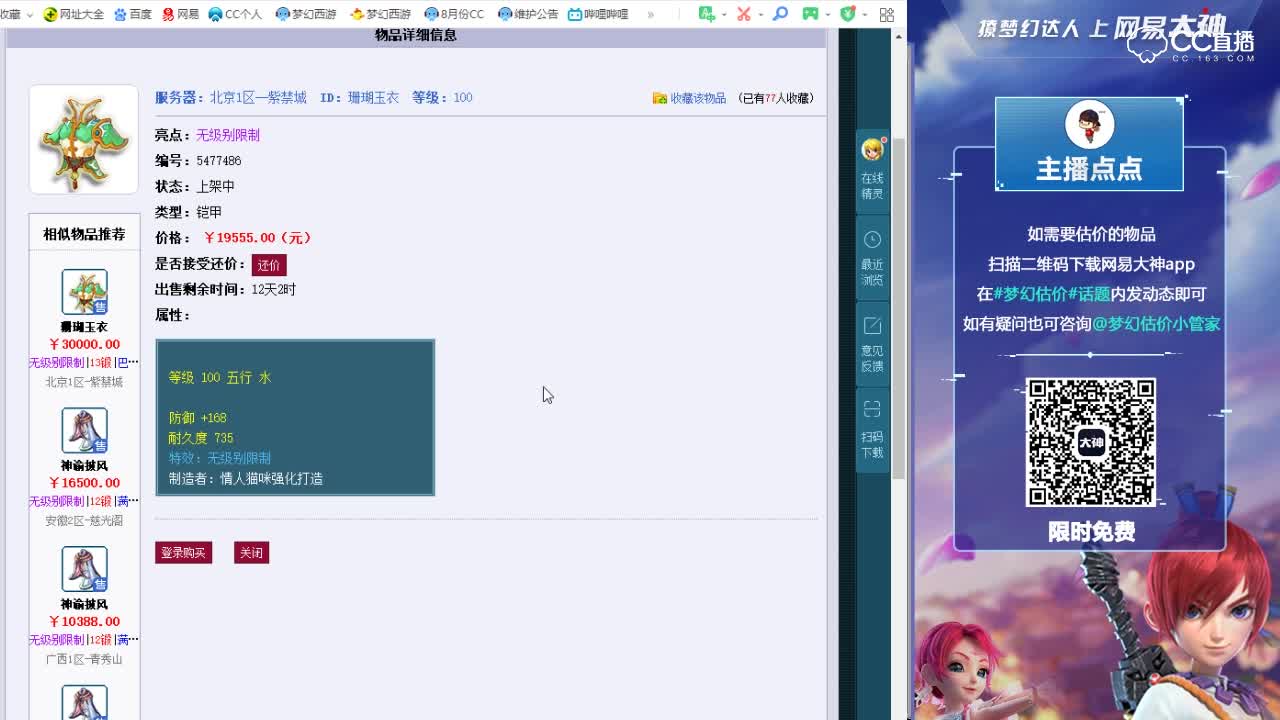The height and width of the screenshot is (720, 1280).
Task: Open the 网易 bookmark
Action: [180, 14]
